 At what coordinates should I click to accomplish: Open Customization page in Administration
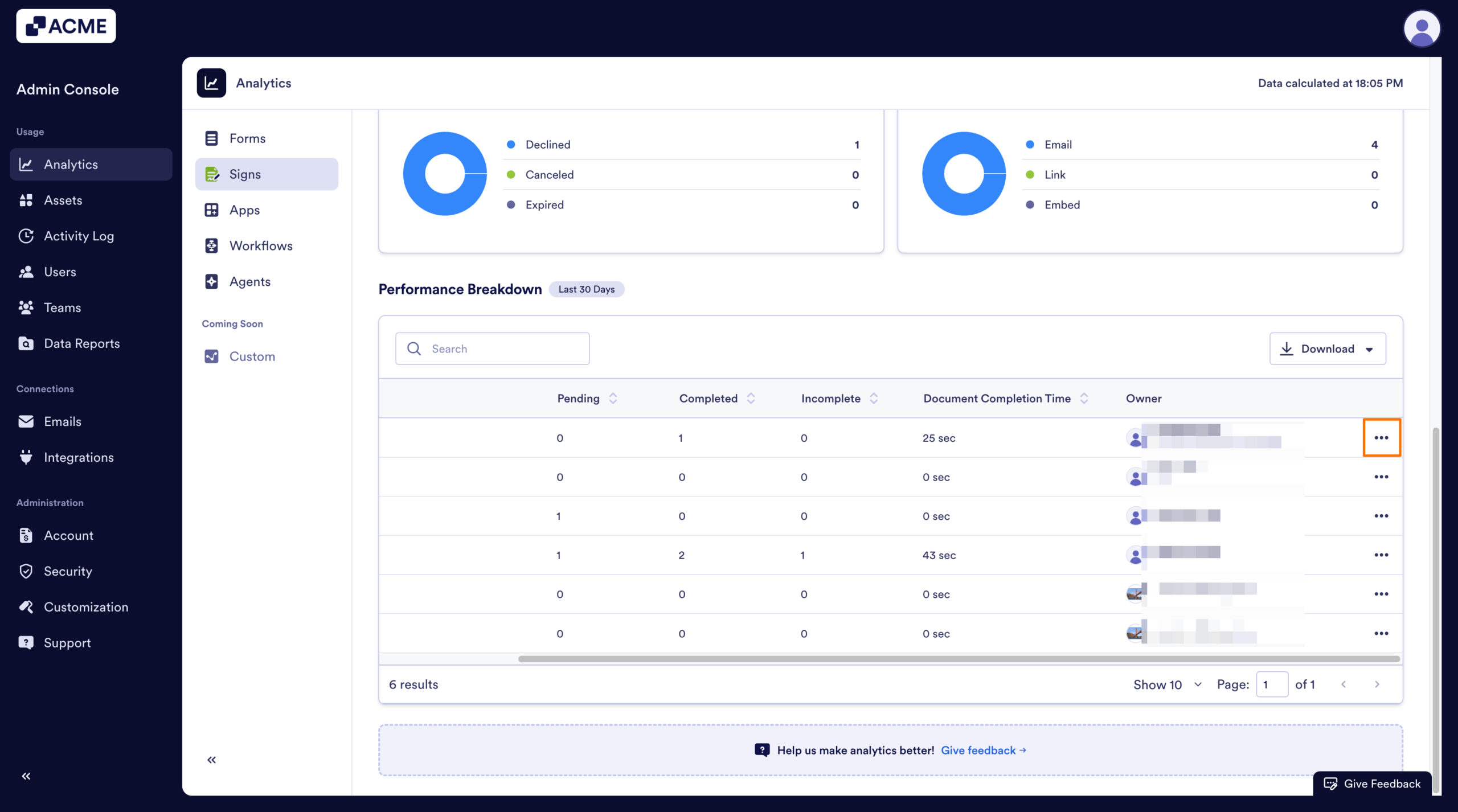86,607
